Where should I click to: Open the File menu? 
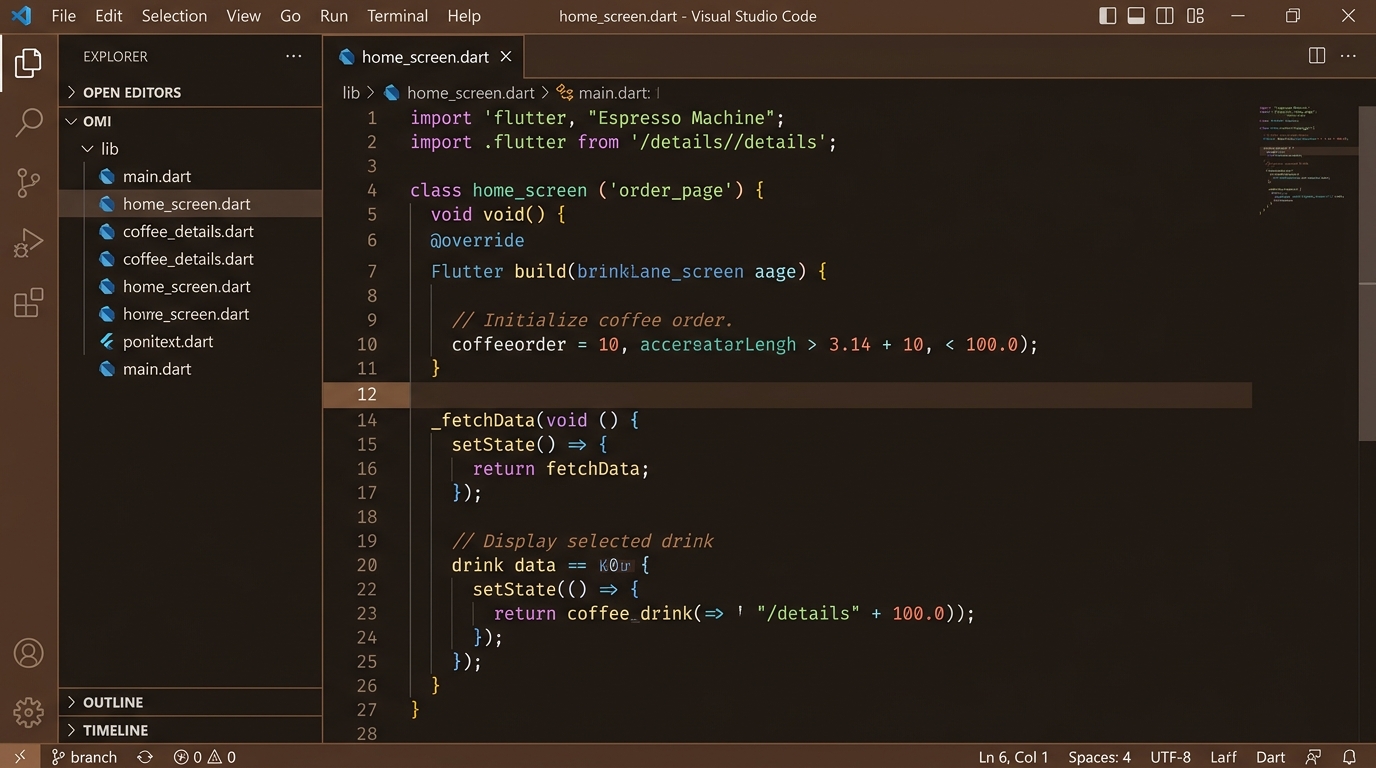[x=63, y=16]
